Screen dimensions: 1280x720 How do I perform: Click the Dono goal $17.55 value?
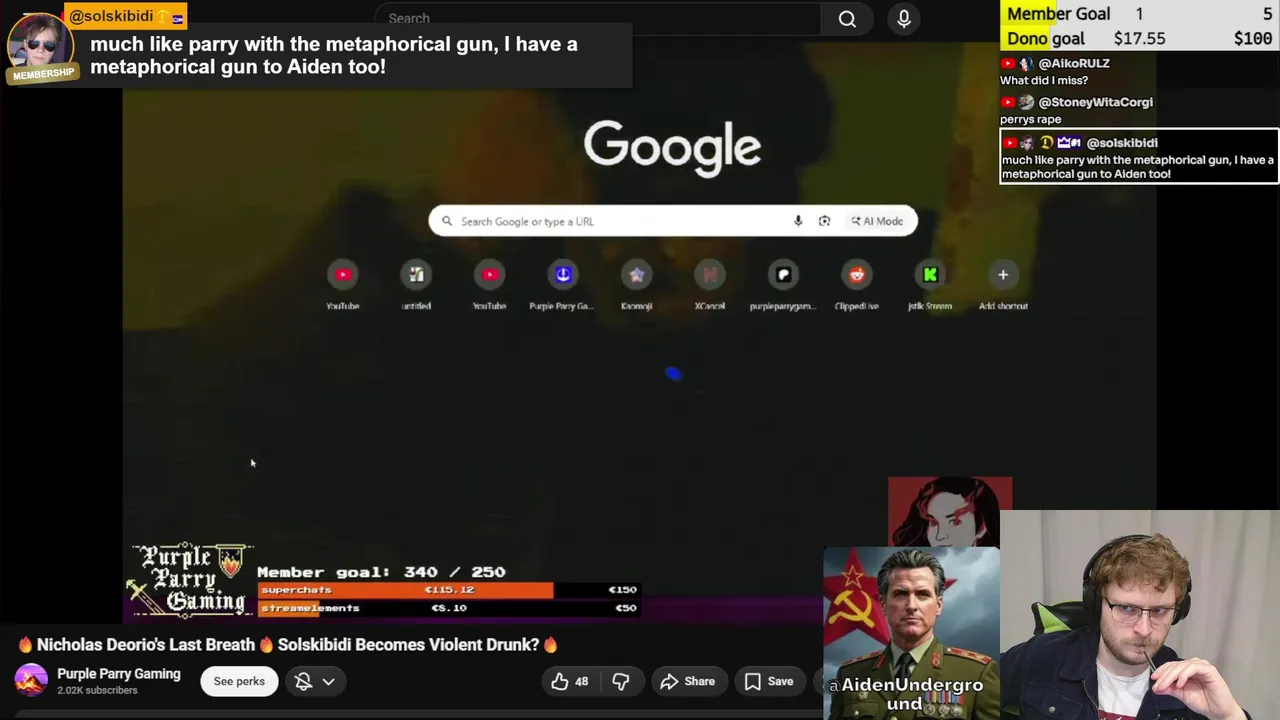[x=1139, y=39]
